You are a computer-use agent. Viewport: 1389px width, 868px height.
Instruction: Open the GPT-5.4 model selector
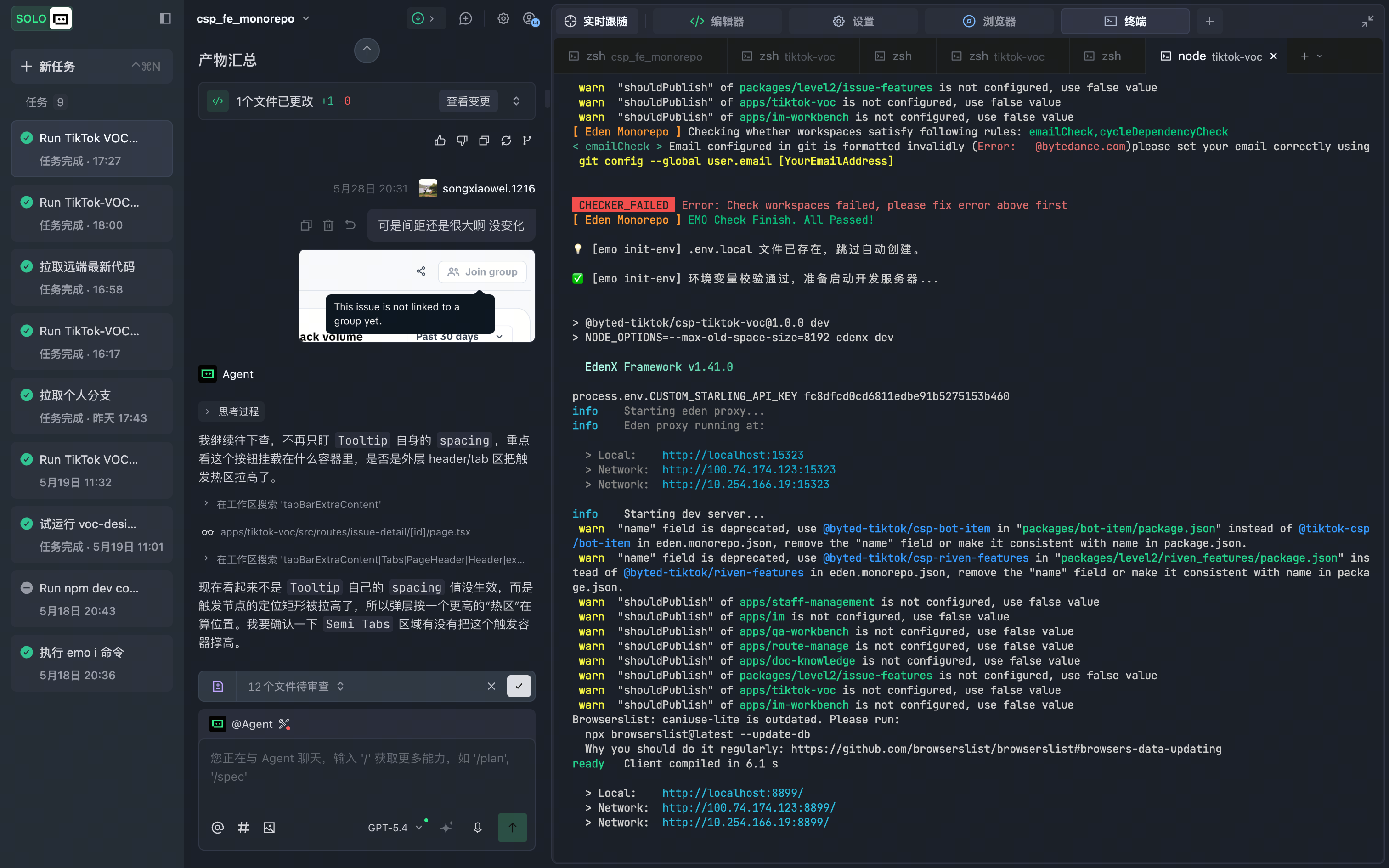pos(395,827)
